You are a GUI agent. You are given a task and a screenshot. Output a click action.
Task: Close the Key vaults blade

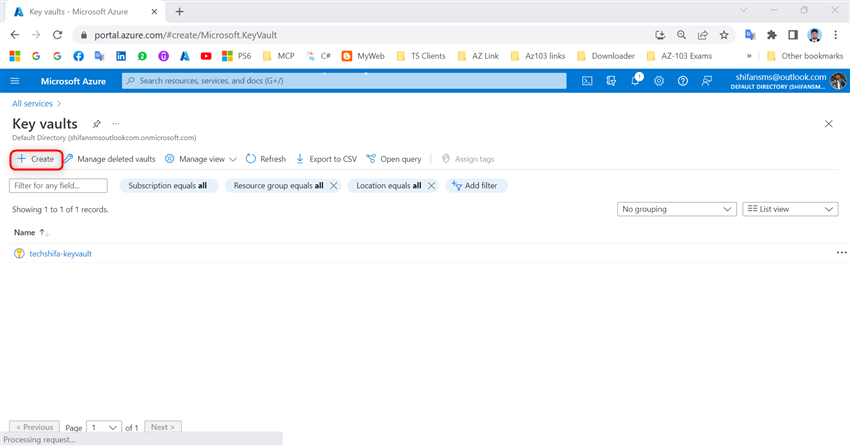828,124
